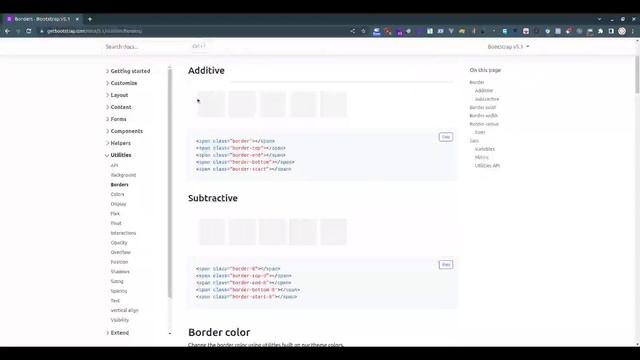This screenshot has width=640, height=360.
Task: Jump to Mixins in On this page
Action: pos(482,157)
